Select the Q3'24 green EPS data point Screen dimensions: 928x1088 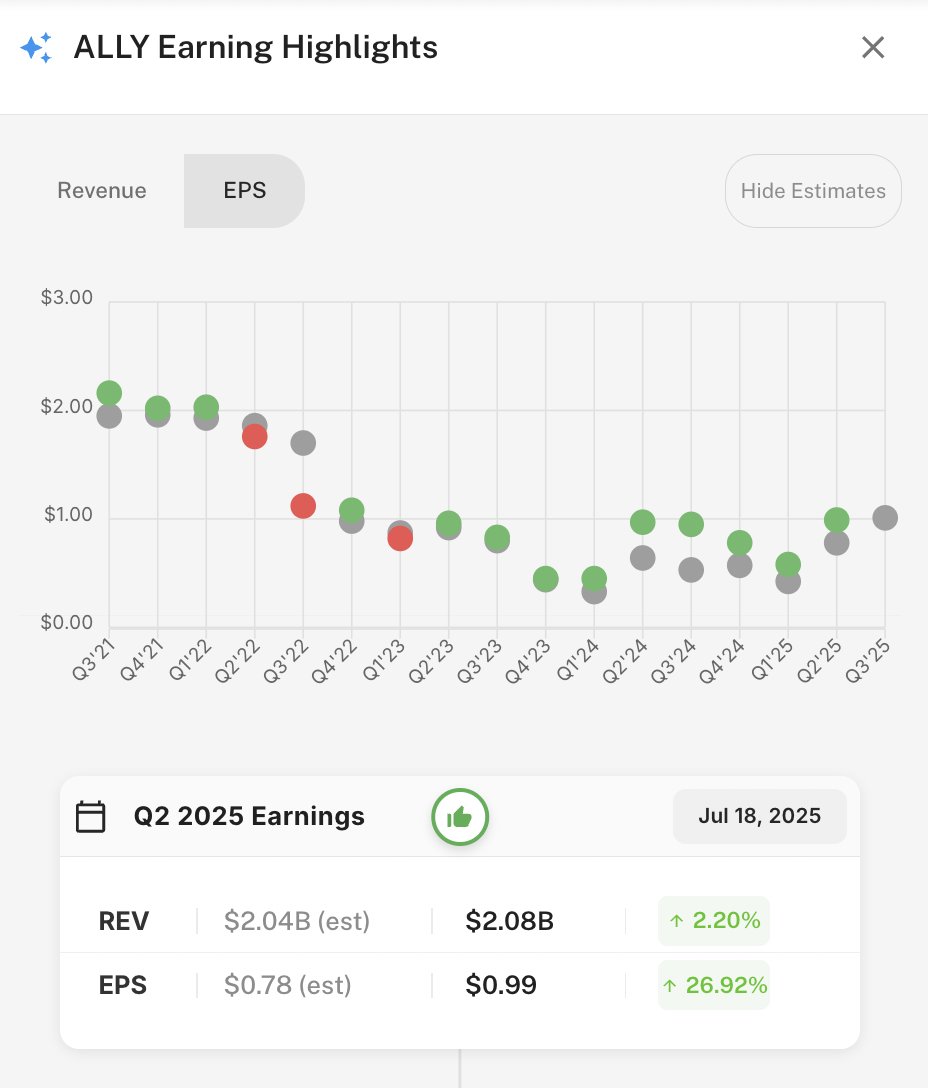tap(691, 524)
